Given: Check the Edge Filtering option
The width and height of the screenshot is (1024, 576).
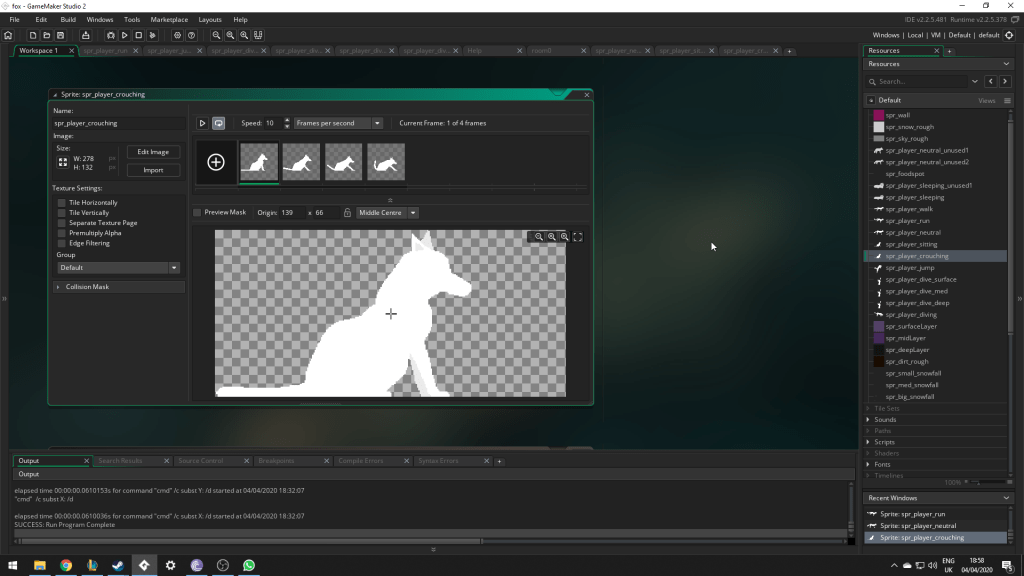Looking at the screenshot, I should tap(62, 243).
